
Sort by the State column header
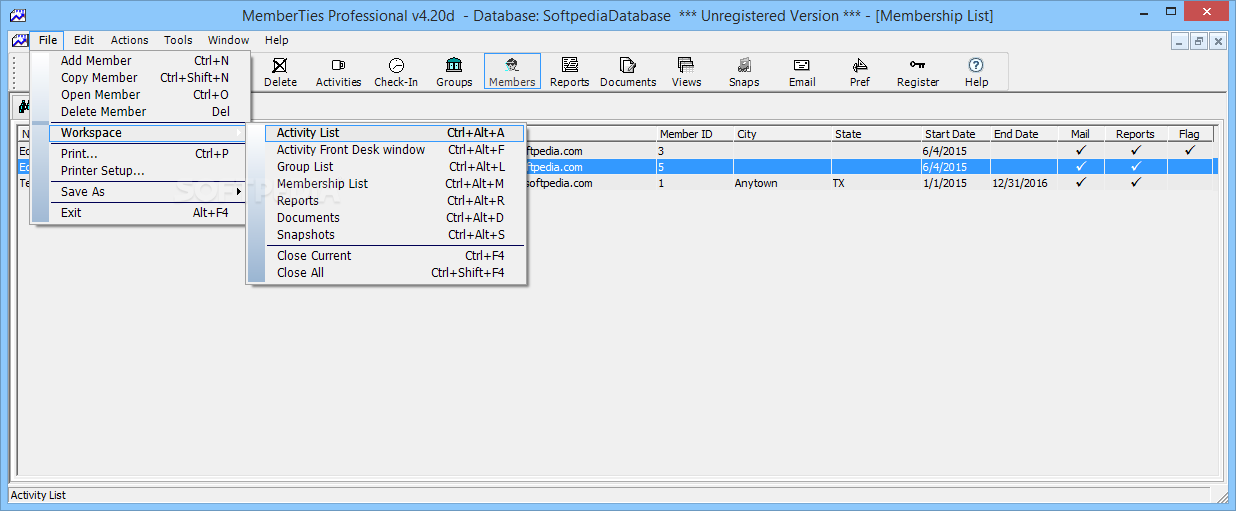[876, 134]
